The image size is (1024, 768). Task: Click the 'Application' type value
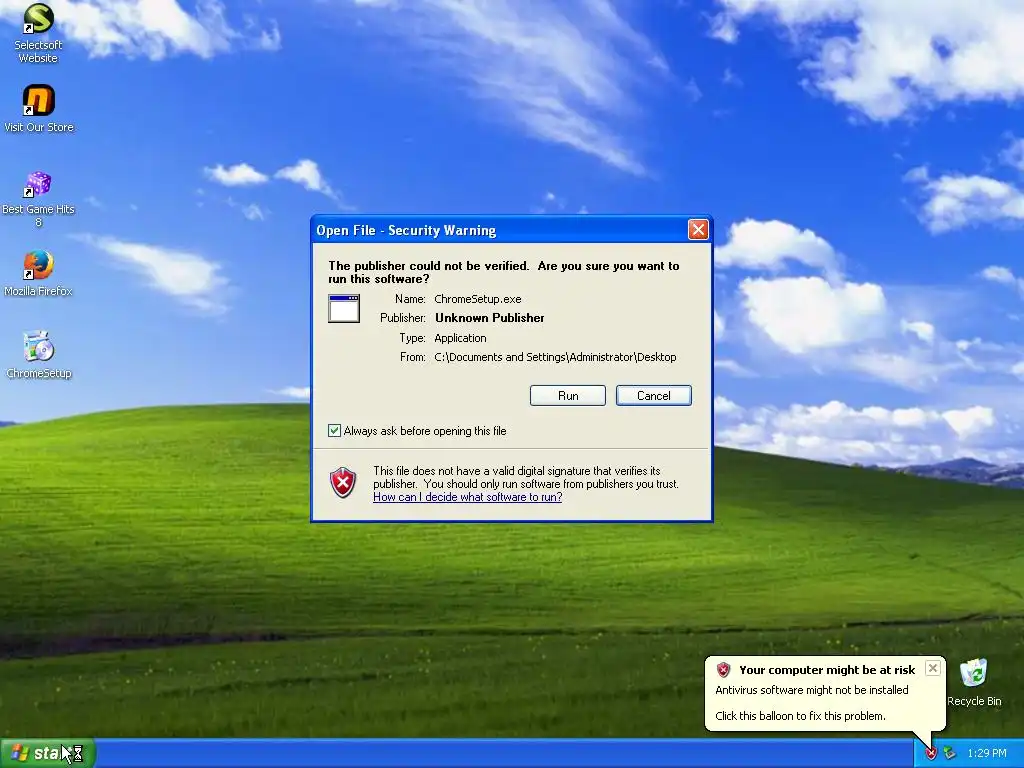pos(460,338)
